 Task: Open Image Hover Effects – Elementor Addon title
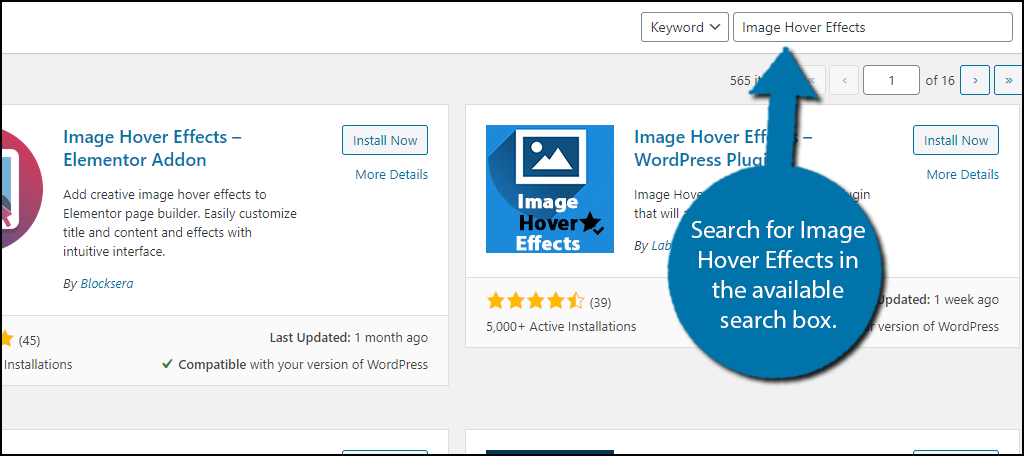pyautogui.click(x=152, y=148)
